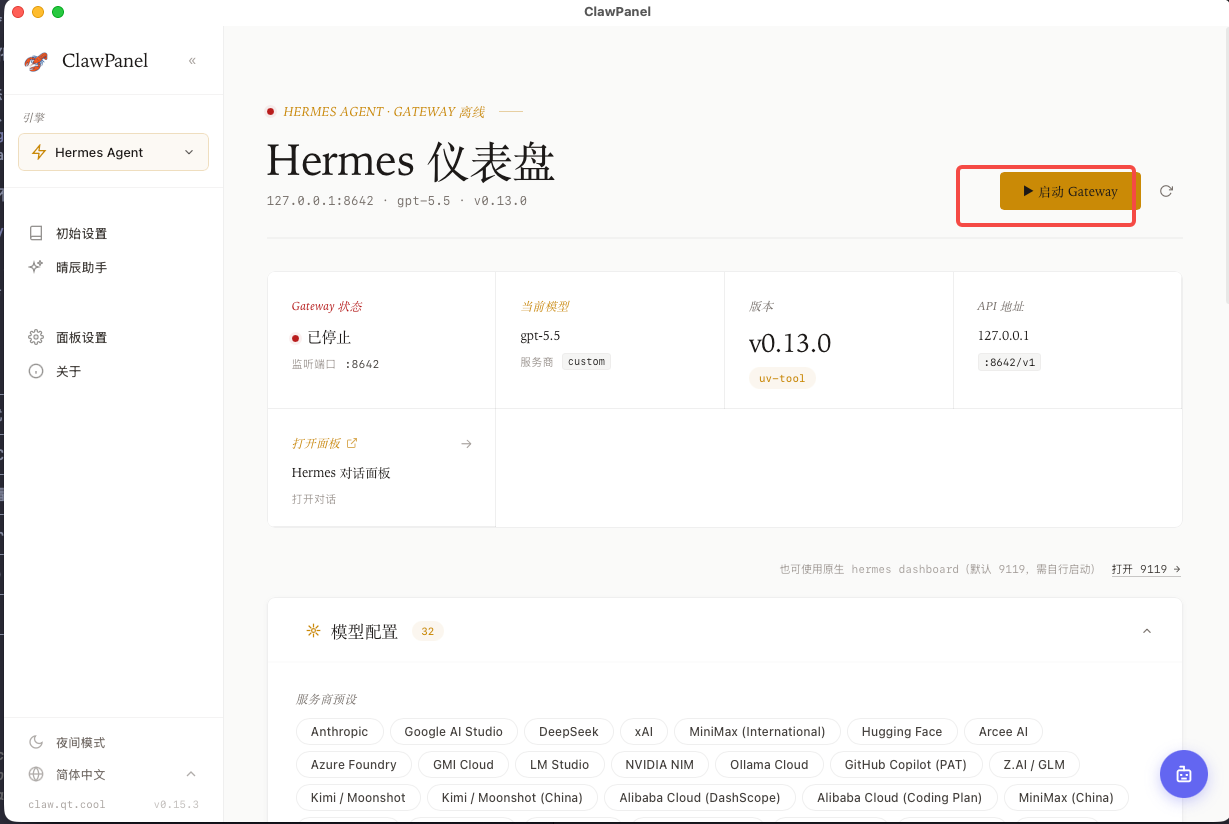This screenshot has width=1229, height=824.
Task: Select the Ollama Cloud preset
Action: point(769,764)
